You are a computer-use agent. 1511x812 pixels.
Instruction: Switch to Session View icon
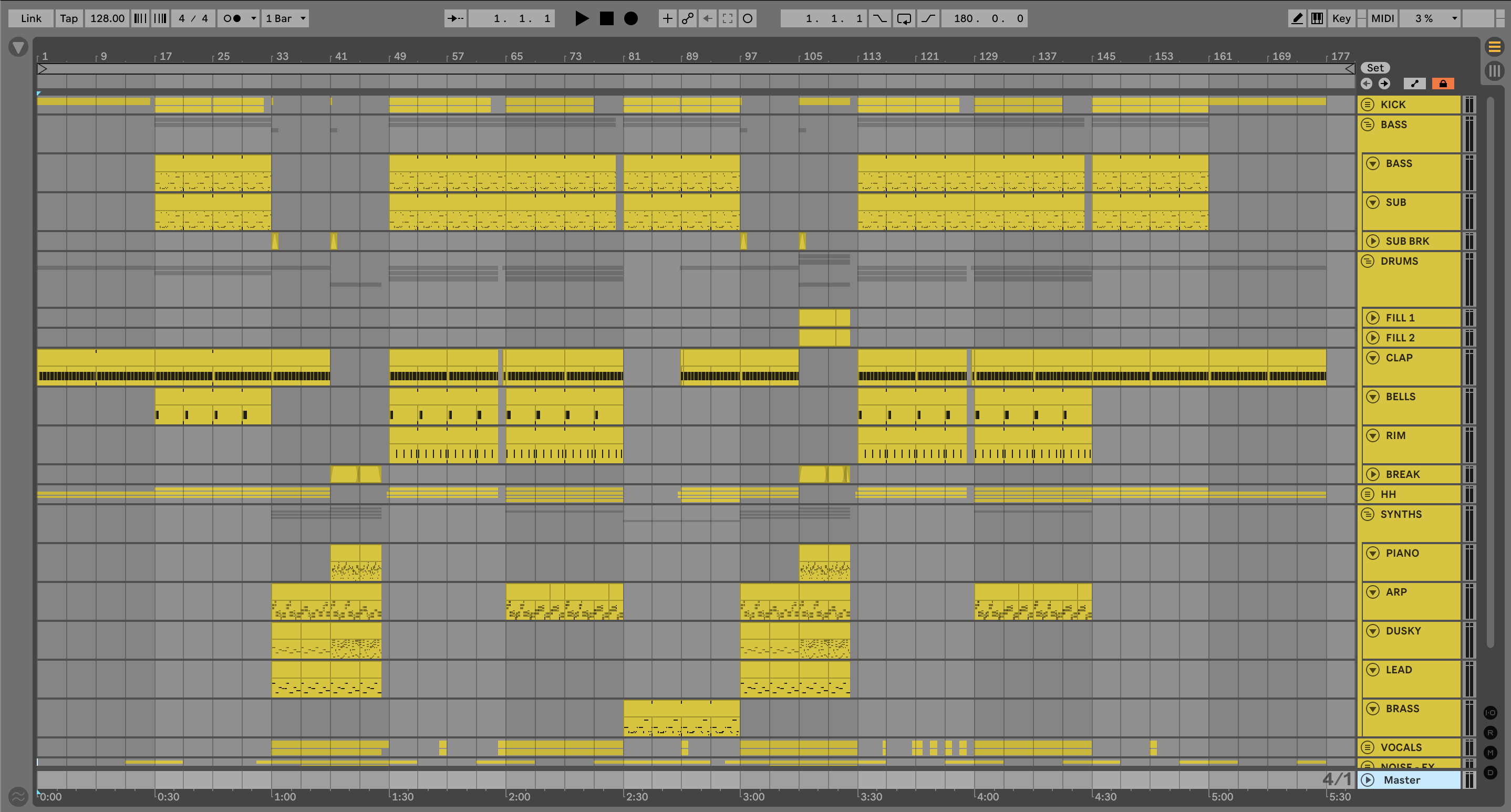click(x=1494, y=71)
